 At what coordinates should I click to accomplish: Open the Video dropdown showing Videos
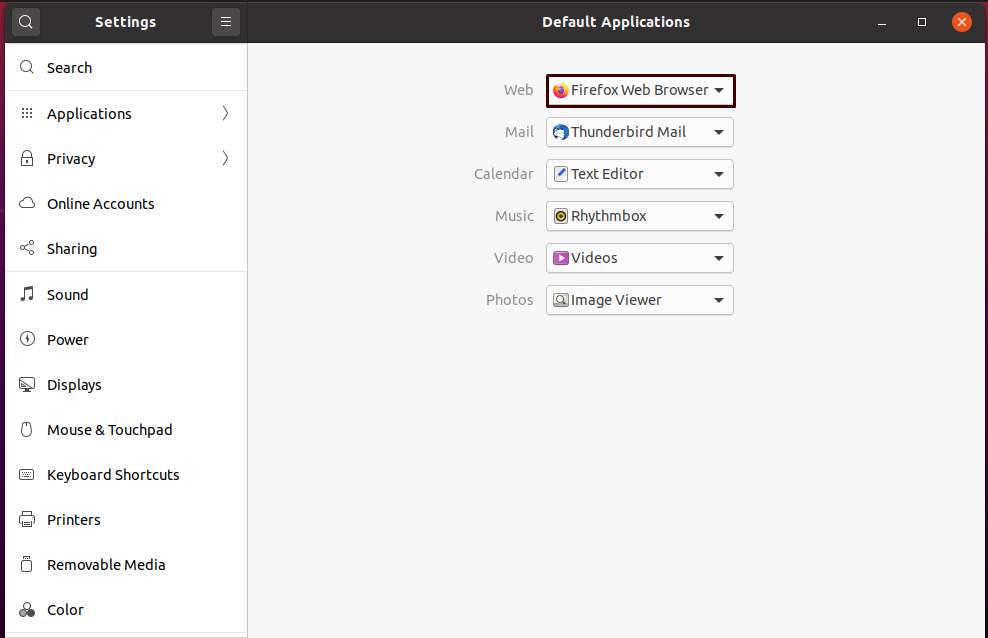[640, 258]
